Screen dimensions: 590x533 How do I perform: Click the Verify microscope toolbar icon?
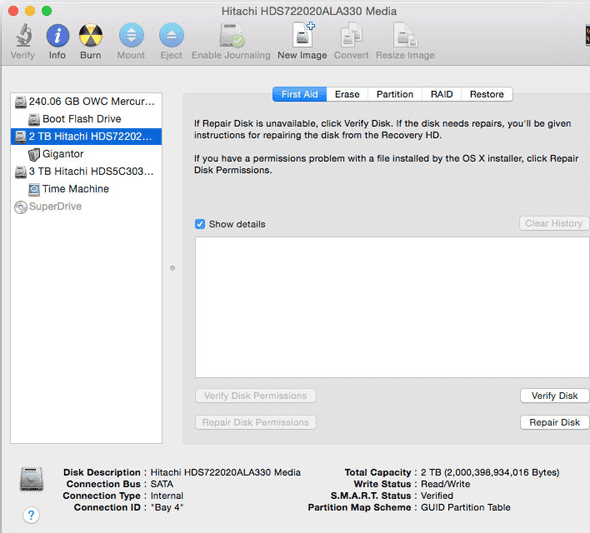click(23, 36)
